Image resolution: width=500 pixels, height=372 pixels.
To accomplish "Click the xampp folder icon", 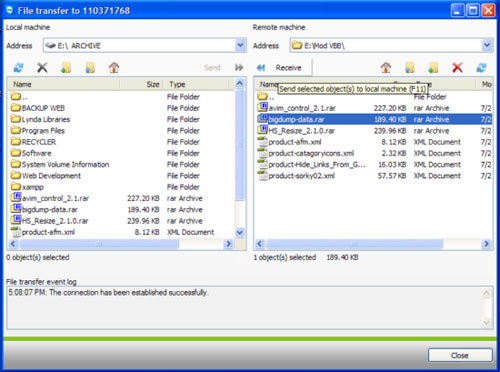I will (x=16, y=186).
